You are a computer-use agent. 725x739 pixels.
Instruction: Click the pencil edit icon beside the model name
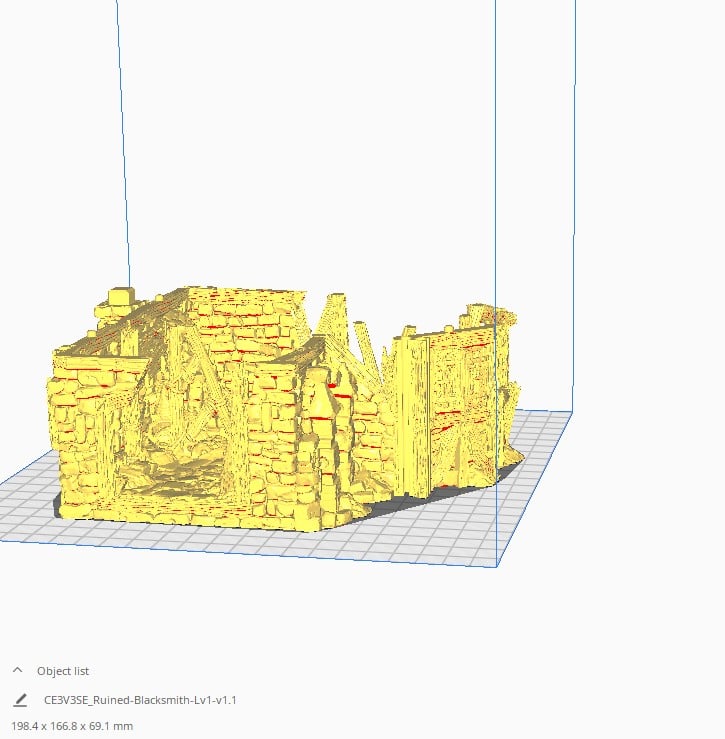[20, 700]
